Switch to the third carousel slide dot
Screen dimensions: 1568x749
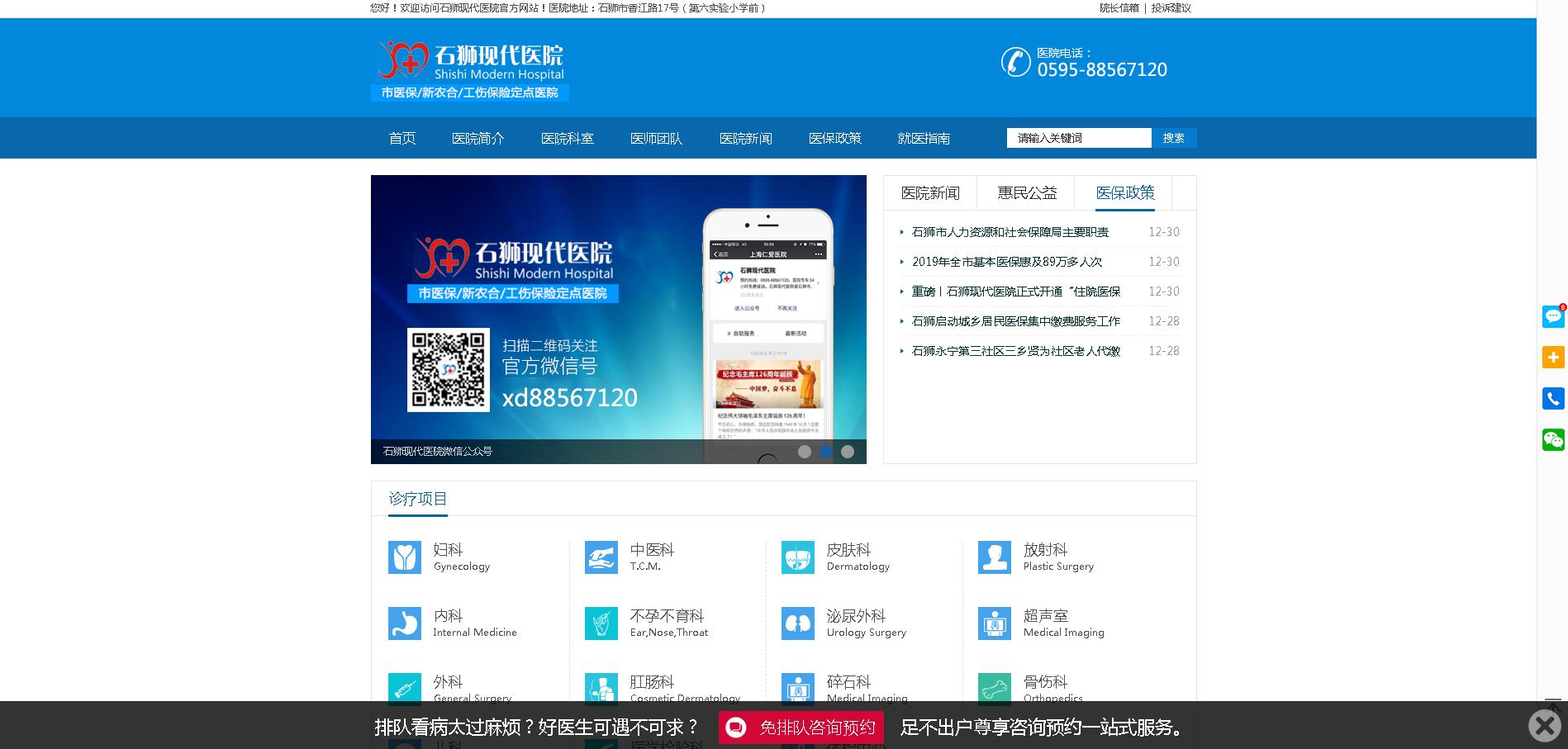click(847, 452)
